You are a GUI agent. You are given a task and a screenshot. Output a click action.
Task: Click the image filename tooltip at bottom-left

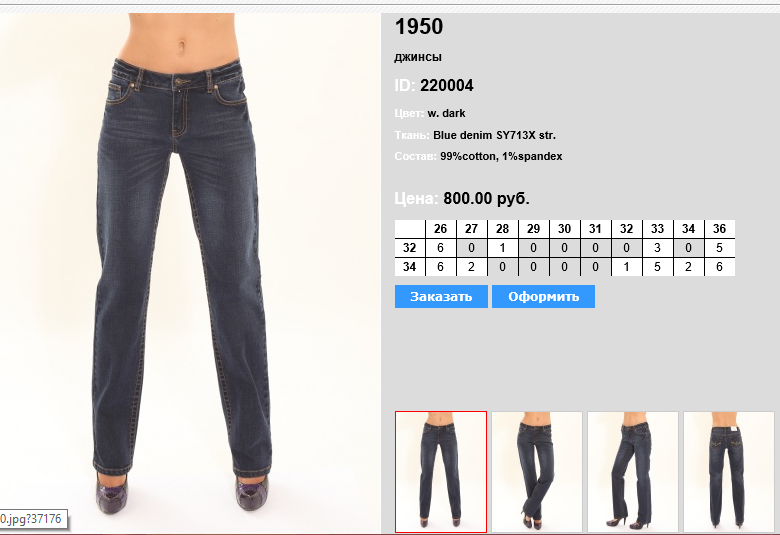click(x=33, y=519)
